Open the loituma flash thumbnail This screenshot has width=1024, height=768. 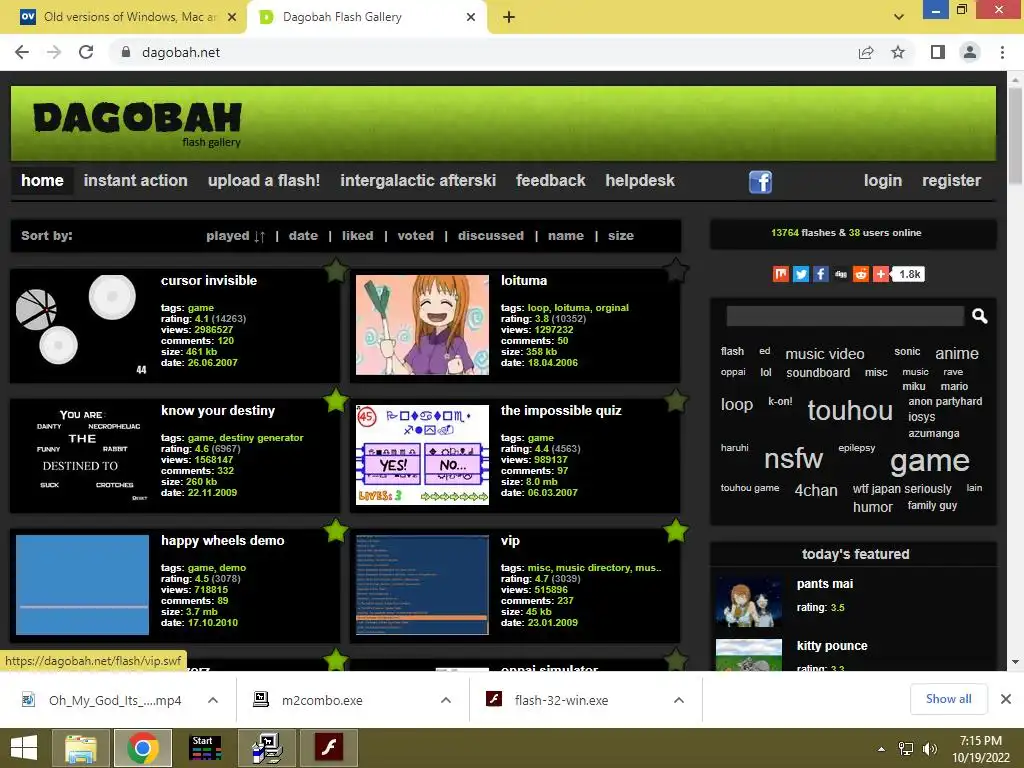(423, 325)
